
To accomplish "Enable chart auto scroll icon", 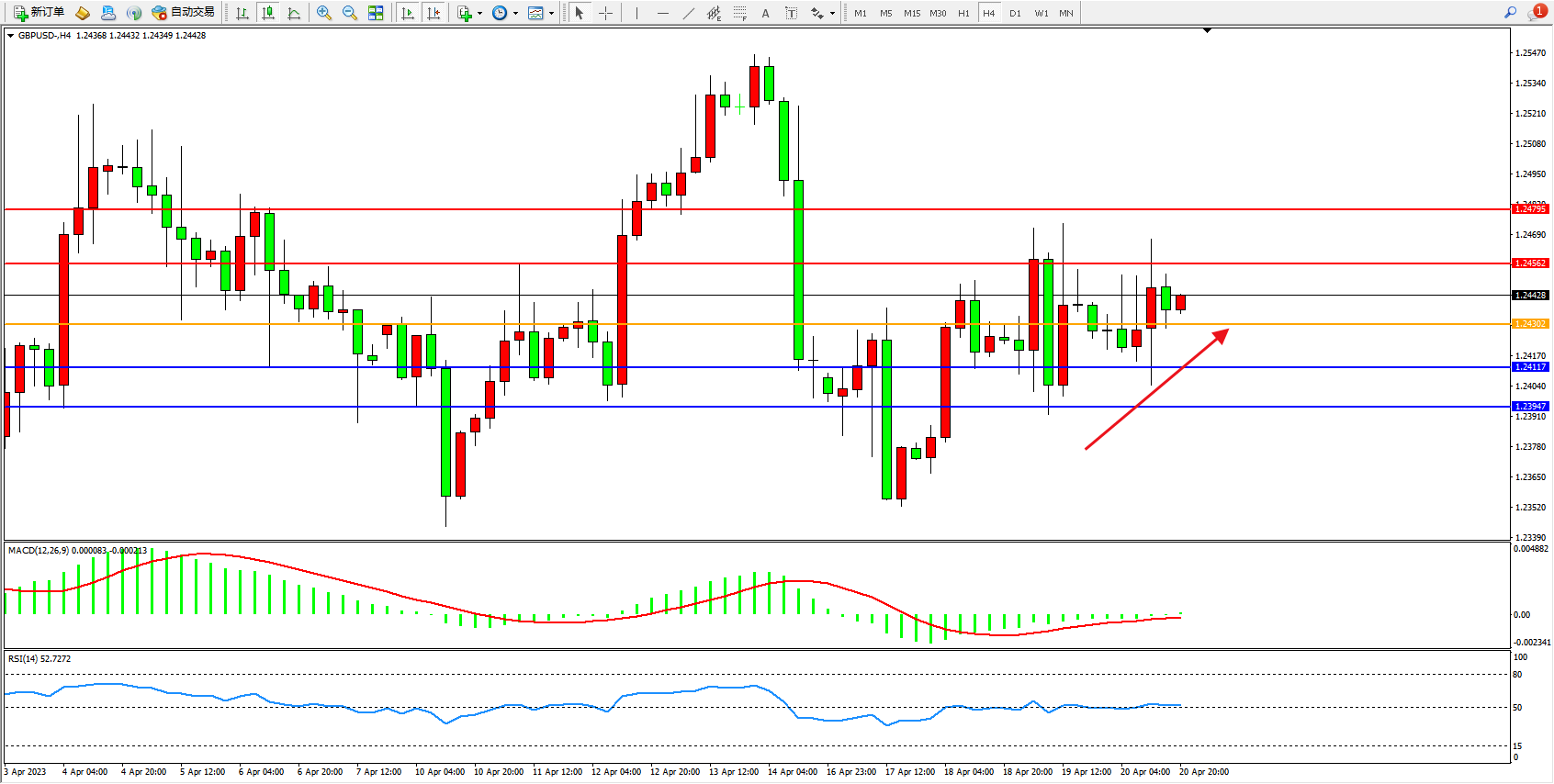I will click(x=408, y=13).
